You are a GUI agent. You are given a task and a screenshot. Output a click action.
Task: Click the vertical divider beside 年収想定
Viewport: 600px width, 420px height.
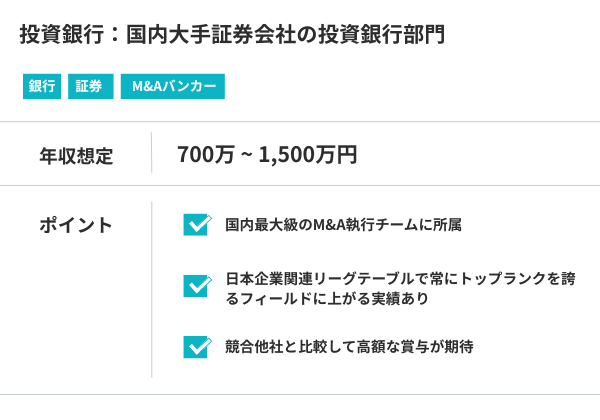click(151, 154)
